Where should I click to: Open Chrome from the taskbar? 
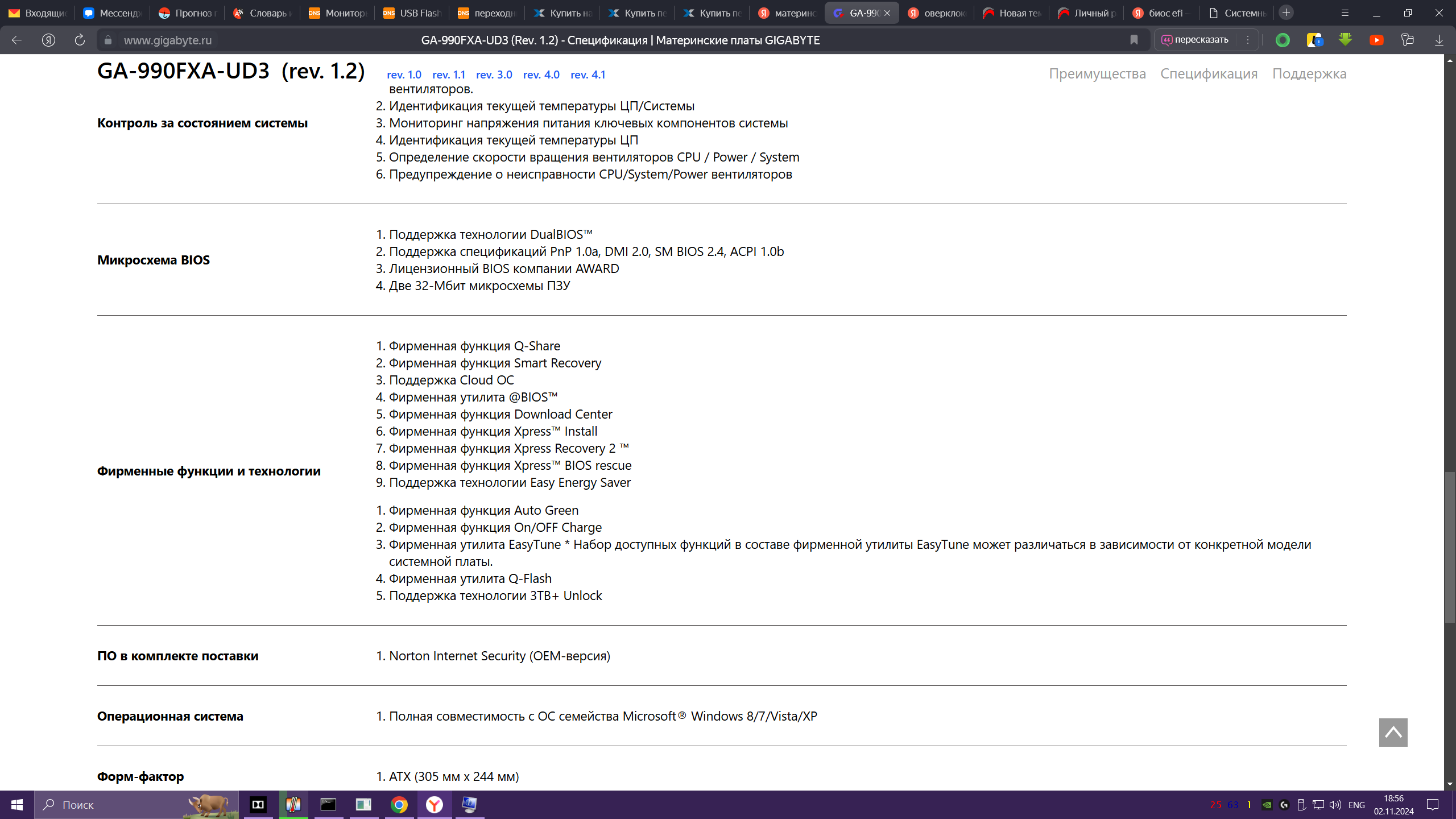(399, 805)
